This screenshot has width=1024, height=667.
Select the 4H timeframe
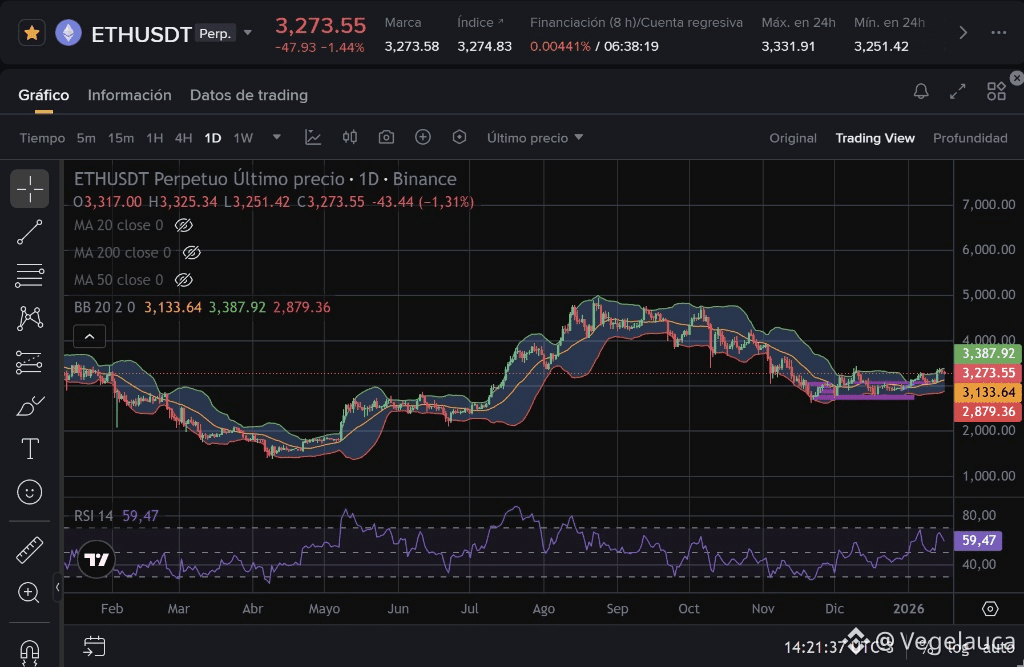(183, 138)
